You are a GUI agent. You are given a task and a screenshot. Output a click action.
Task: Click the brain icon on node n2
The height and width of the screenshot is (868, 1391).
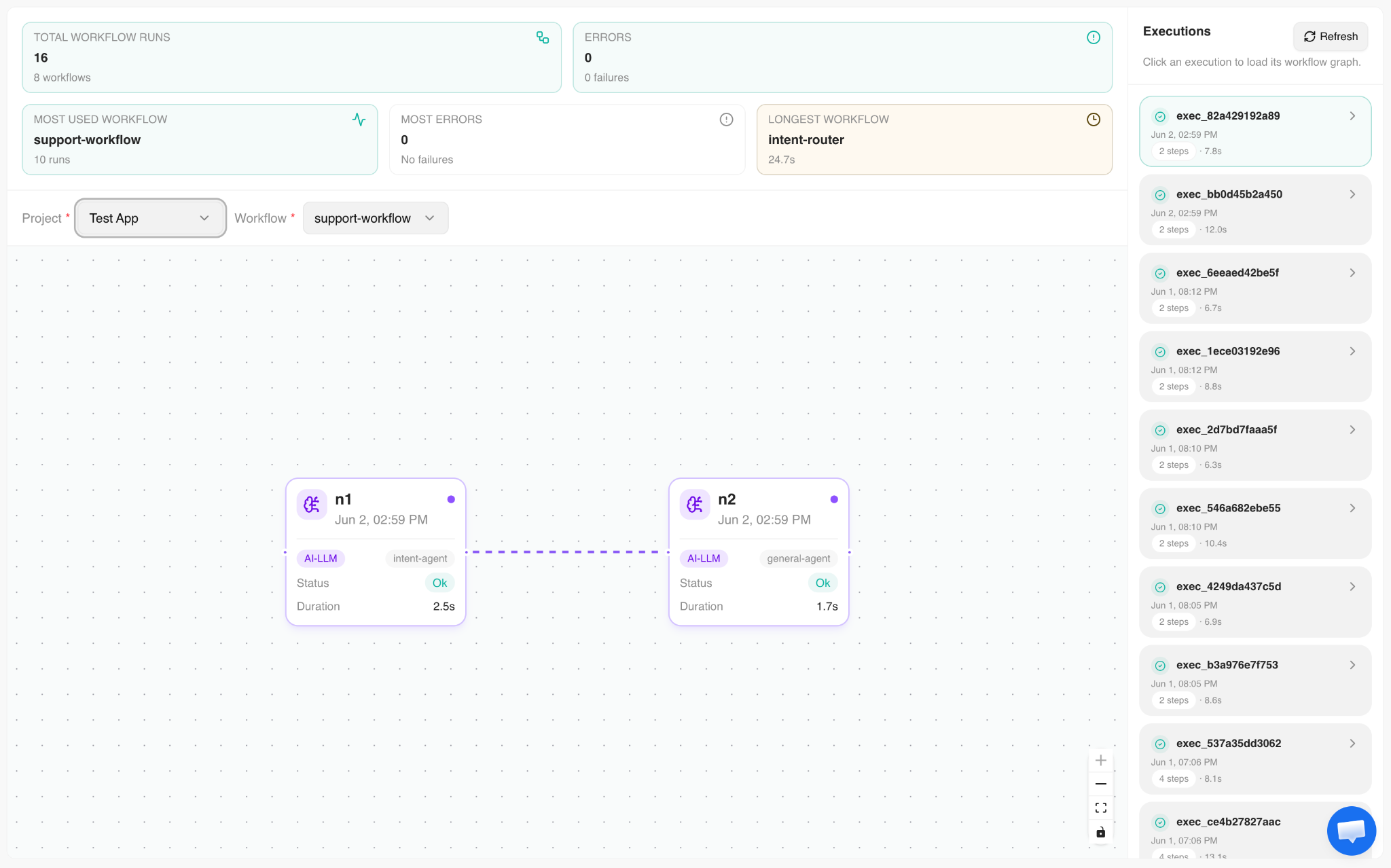click(x=695, y=505)
